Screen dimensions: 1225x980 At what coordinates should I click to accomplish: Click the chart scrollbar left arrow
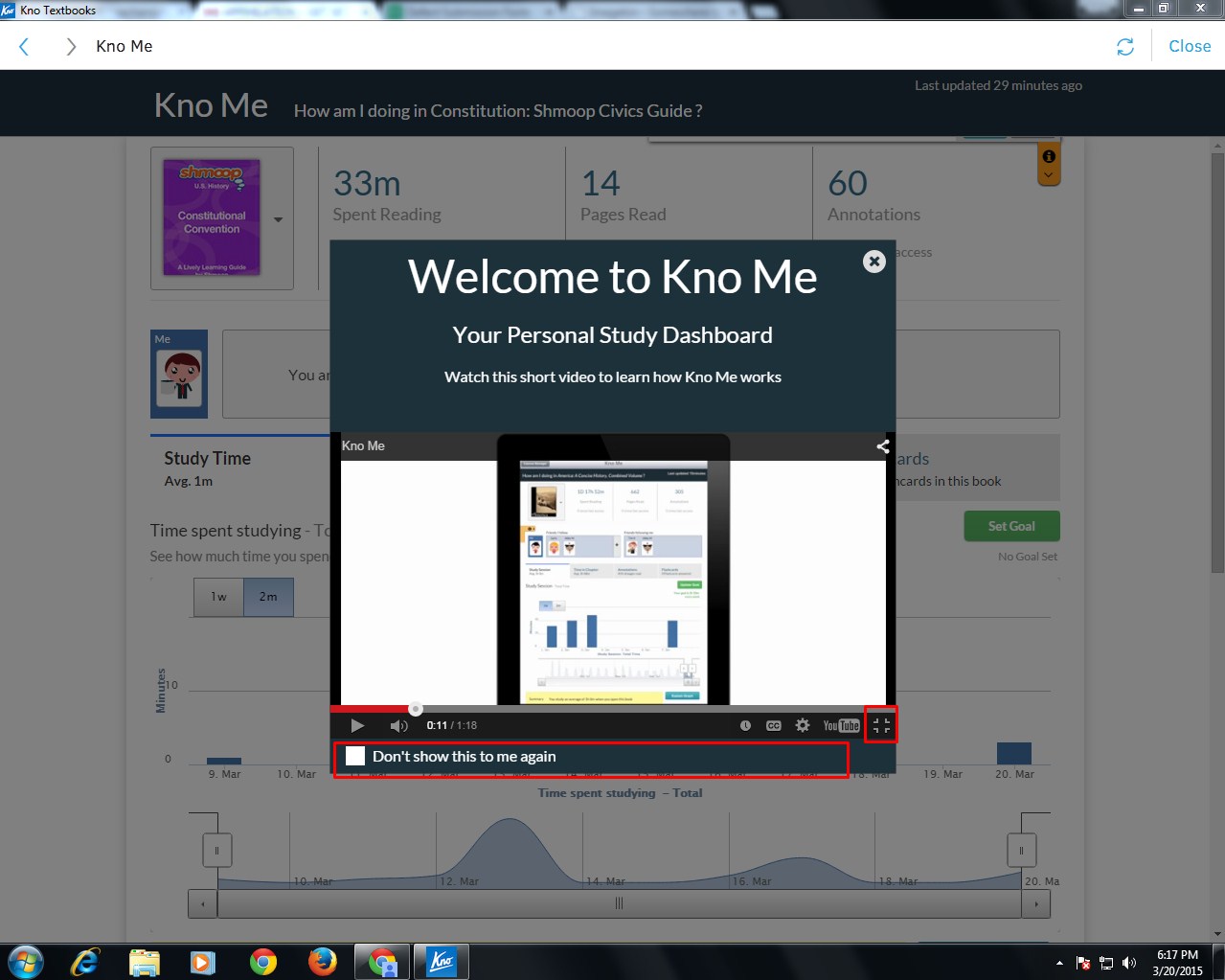point(202,903)
